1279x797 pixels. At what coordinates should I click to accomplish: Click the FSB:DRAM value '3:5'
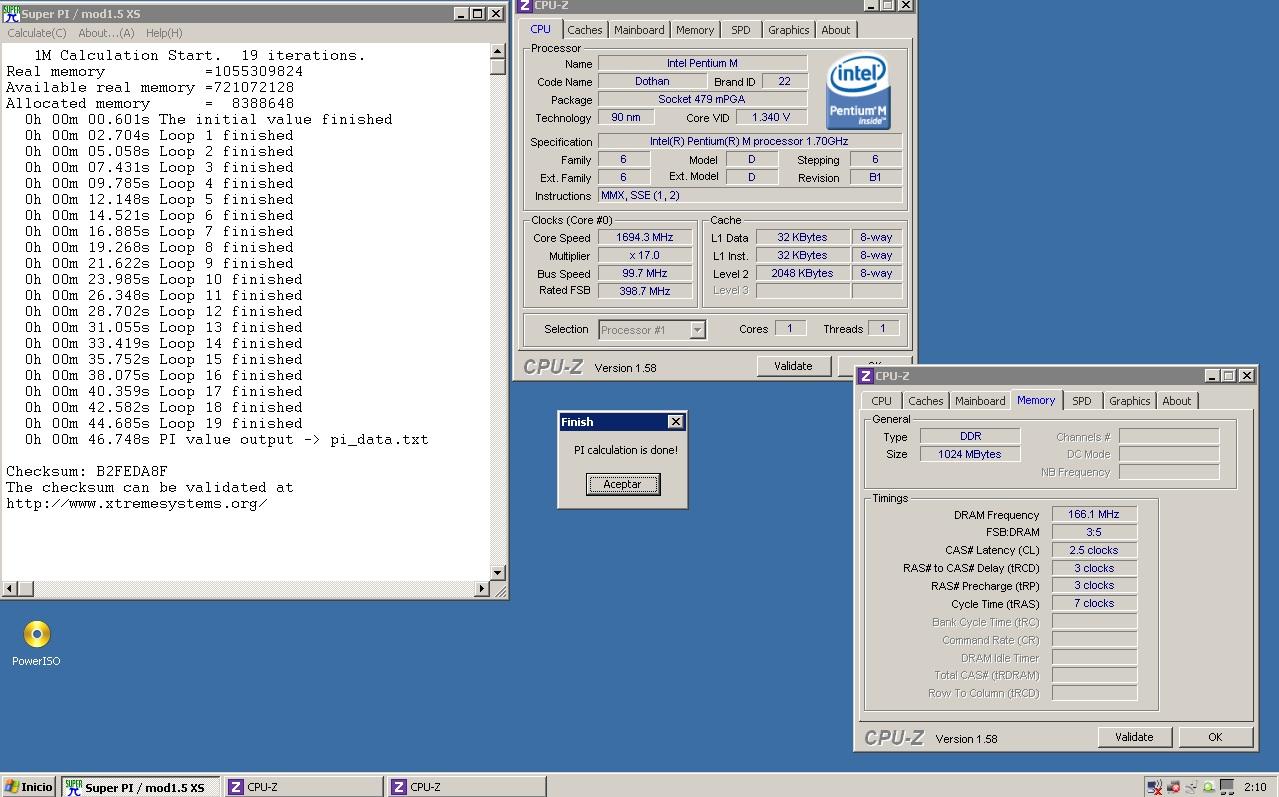1094,533
